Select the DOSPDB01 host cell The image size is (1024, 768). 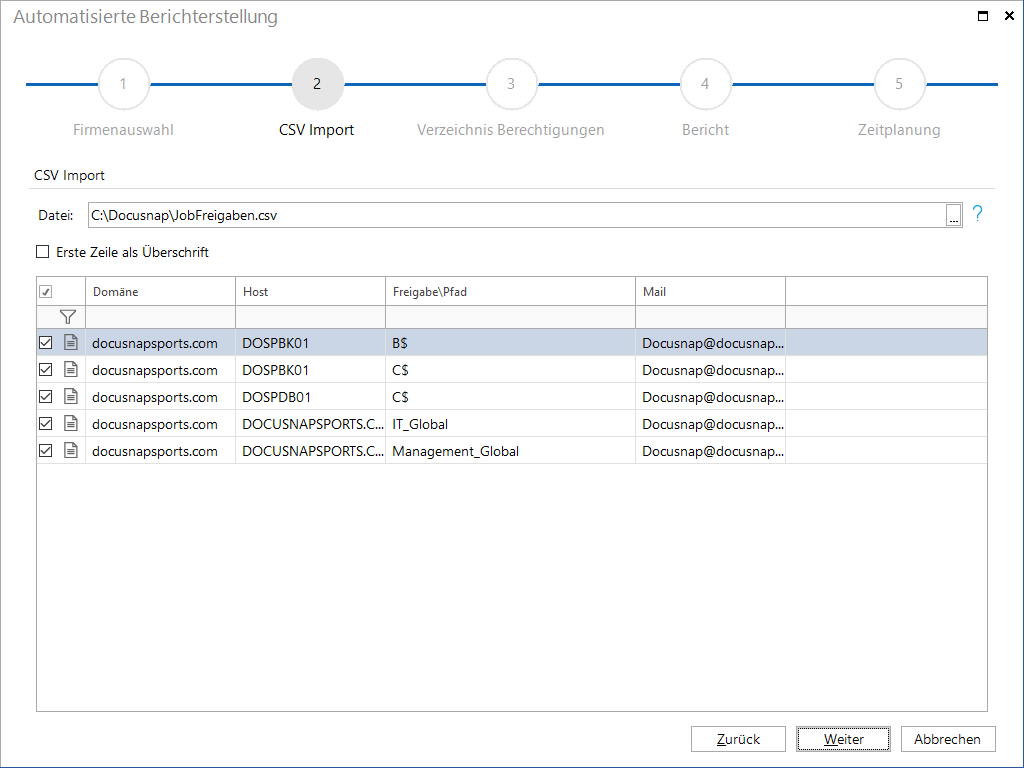point(310,396)
